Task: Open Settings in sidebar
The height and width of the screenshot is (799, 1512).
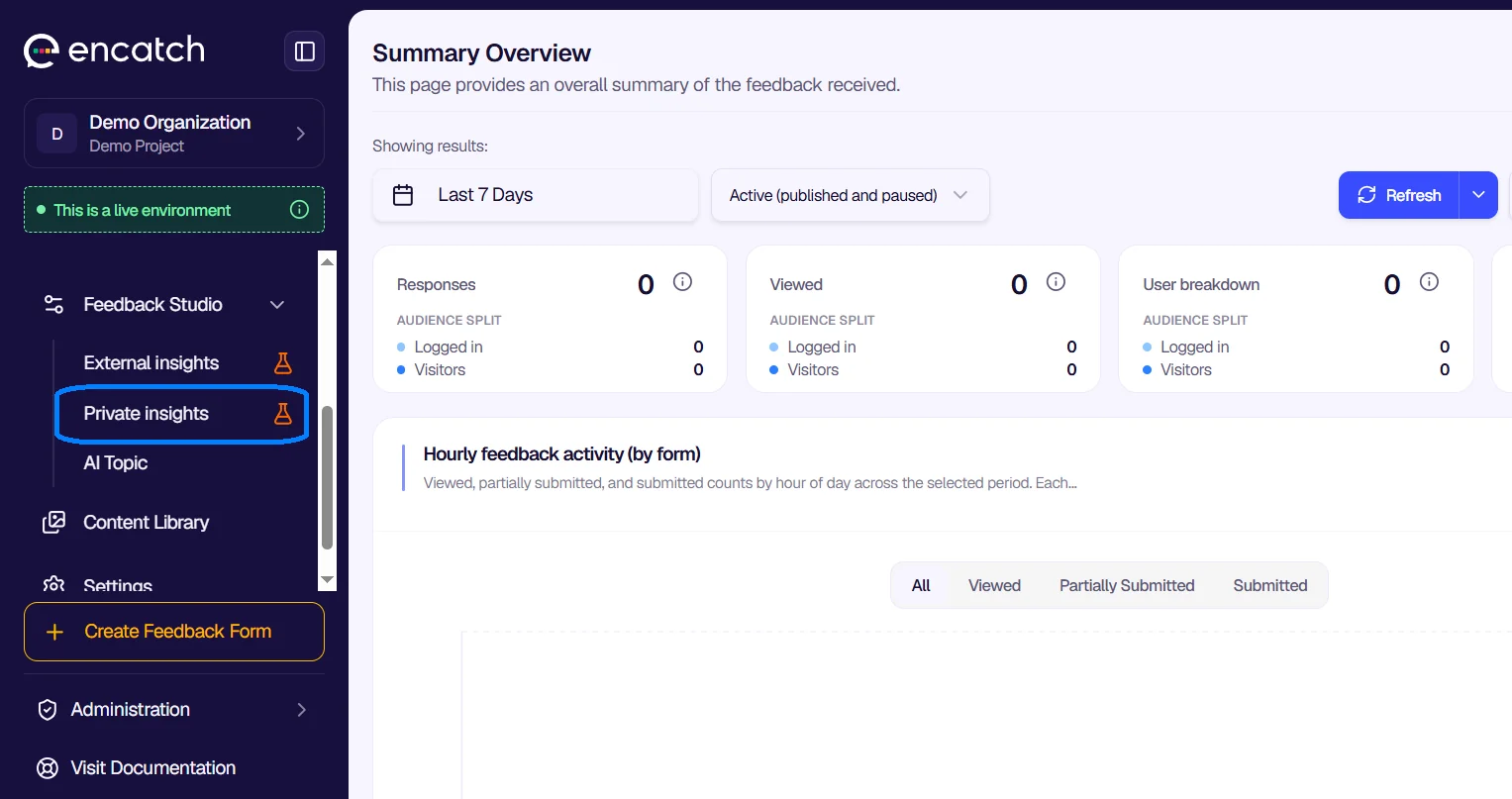Action: coord(118,584)
